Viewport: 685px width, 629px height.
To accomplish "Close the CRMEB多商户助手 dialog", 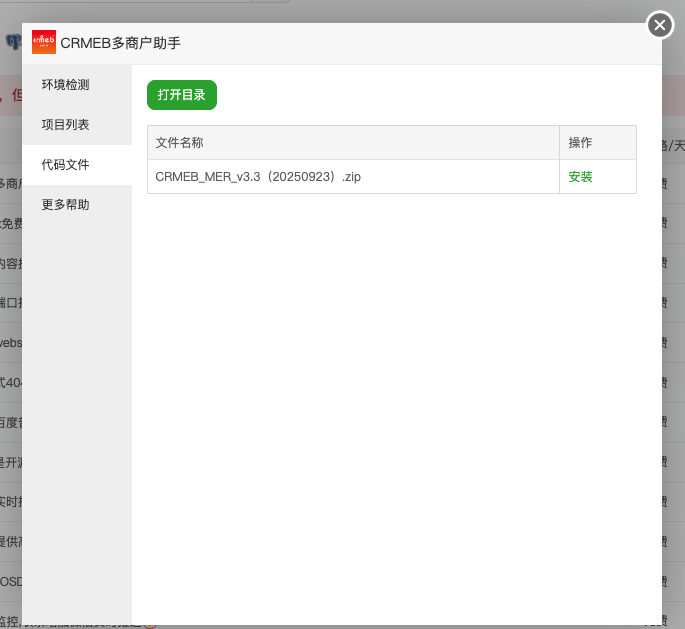I will point(660,25).
